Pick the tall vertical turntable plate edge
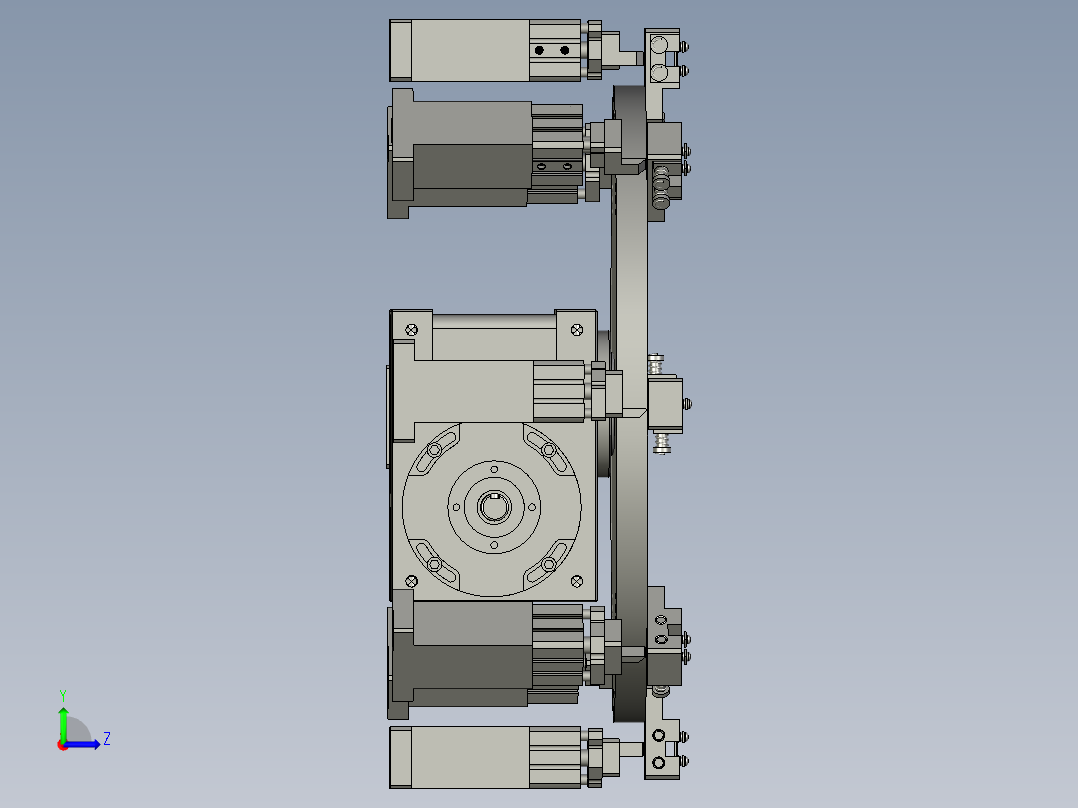 pos(630,404)
